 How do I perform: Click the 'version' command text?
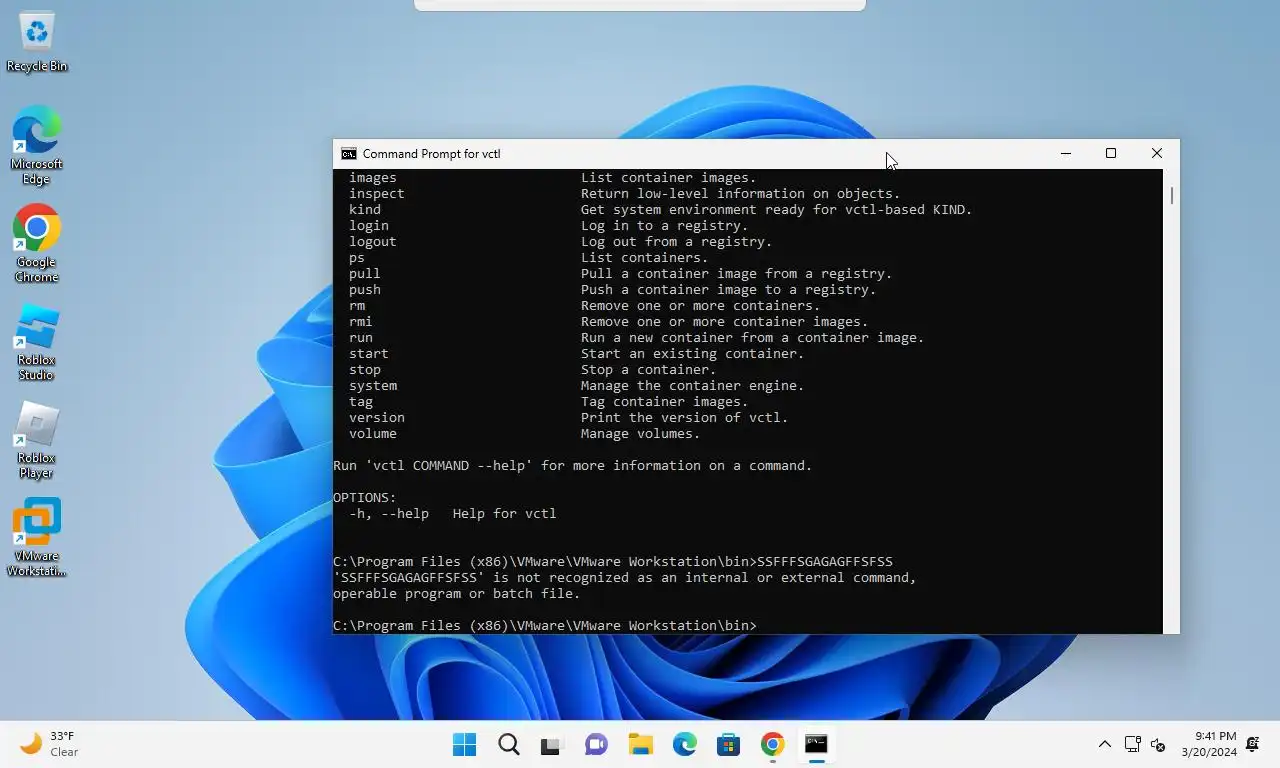point(377,418)
